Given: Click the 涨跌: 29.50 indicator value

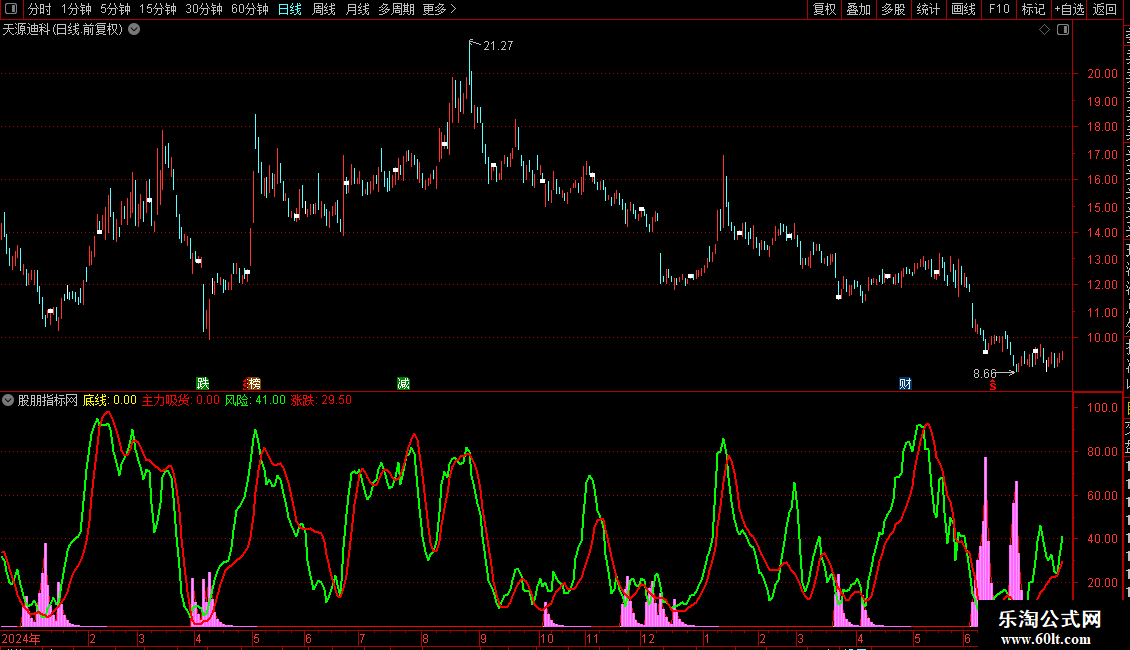Looking at the screenshot, I should (321, 400).
